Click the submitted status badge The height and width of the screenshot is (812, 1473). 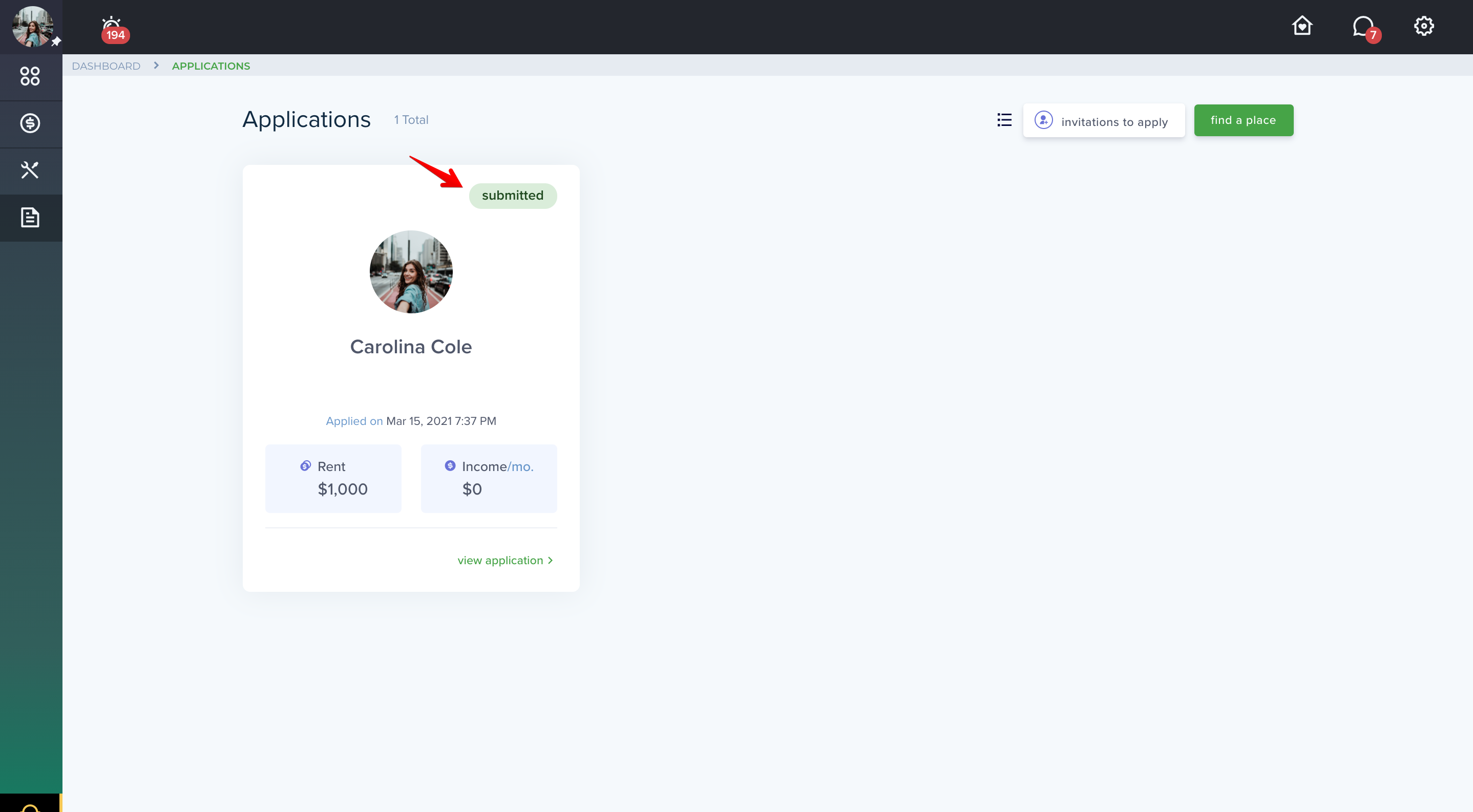tap(512, 196)
